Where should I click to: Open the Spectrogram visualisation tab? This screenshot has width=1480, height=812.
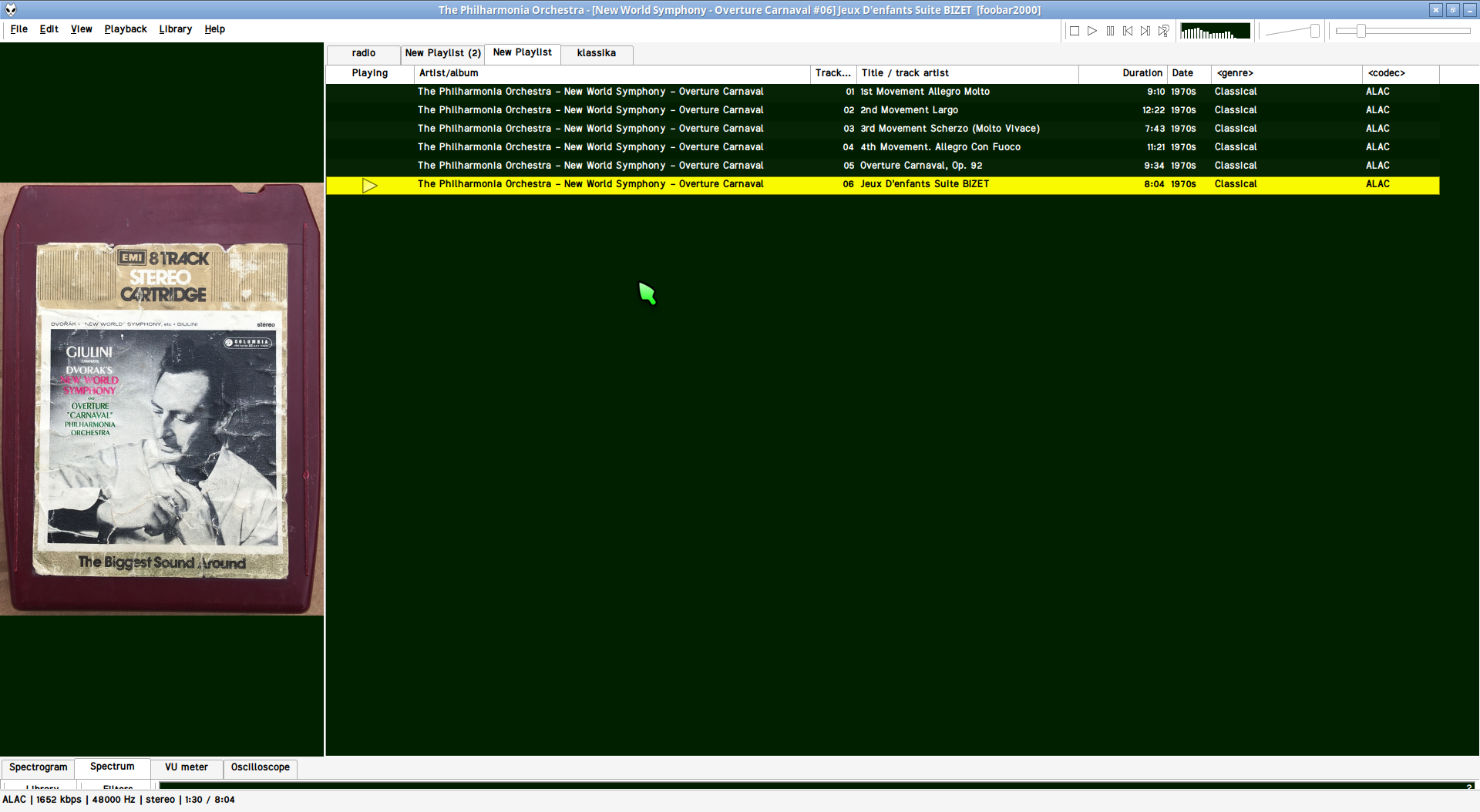[x=39, y=768]
